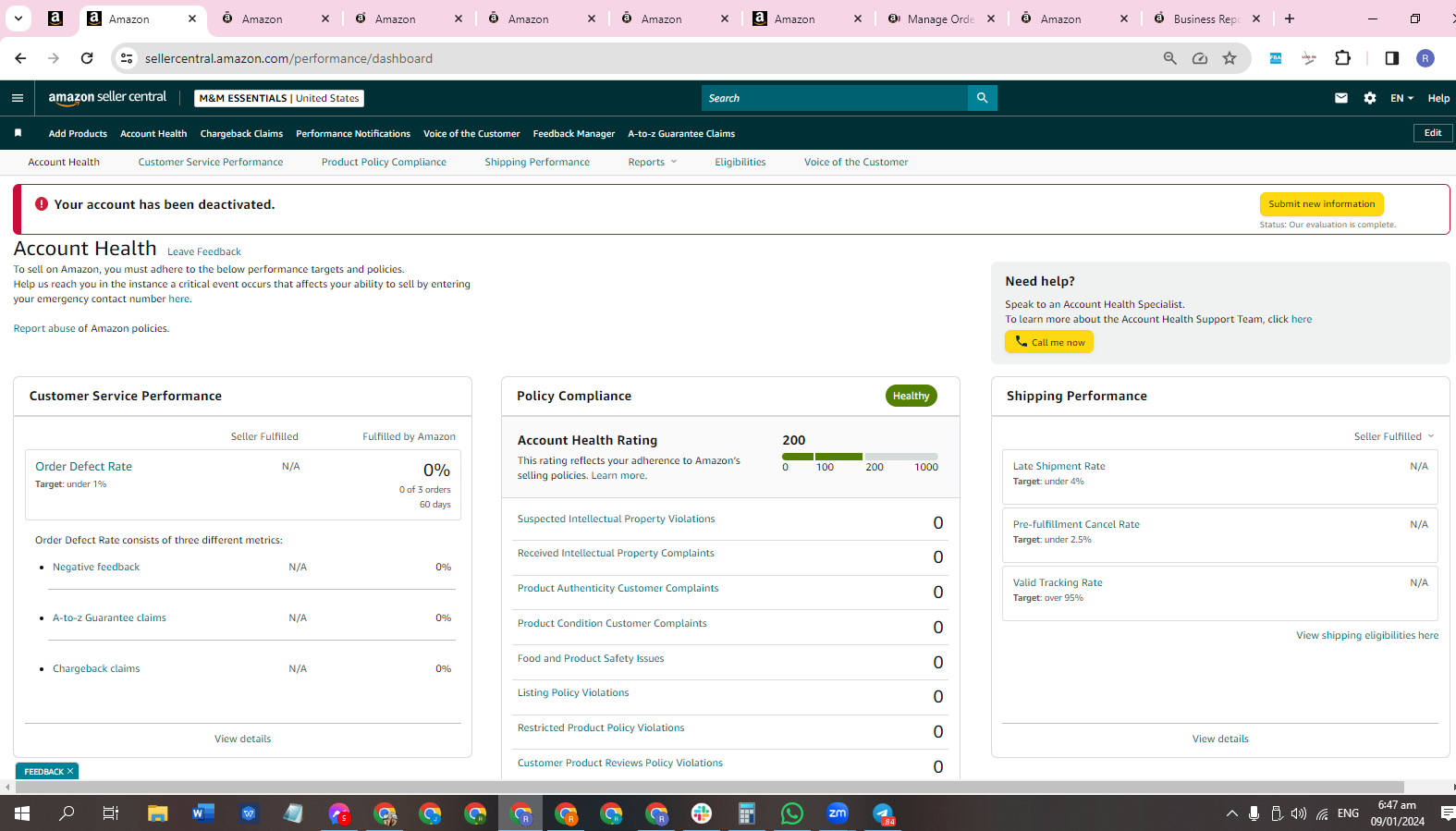Open the browser zoom magnifier icon
Viewport: 1456px width, 831px height.
[x=1170, y=58]
